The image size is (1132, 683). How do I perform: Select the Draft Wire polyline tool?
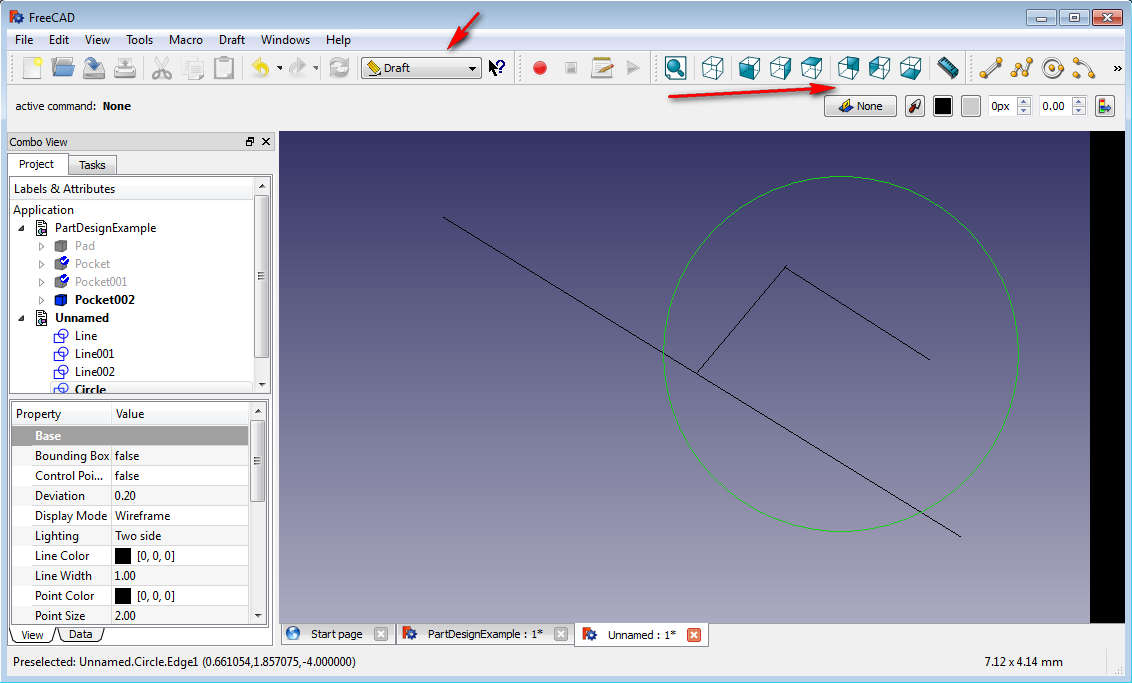1022,68
